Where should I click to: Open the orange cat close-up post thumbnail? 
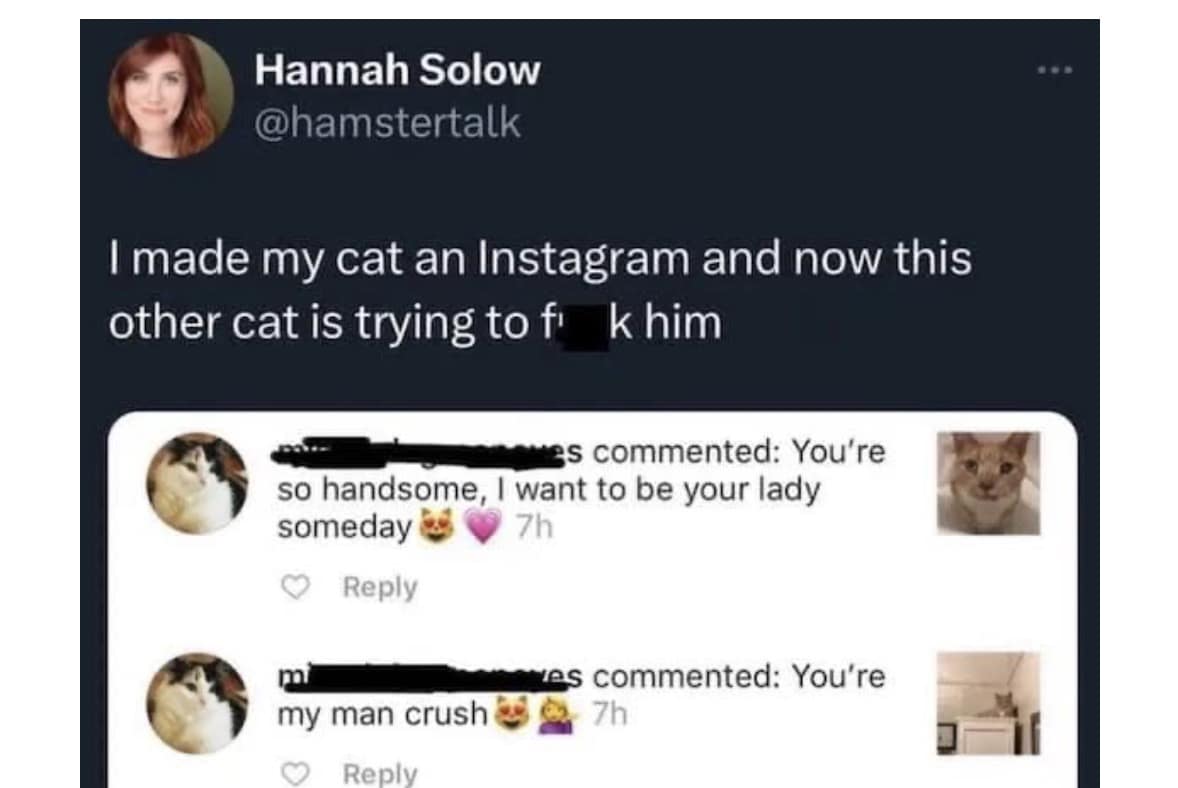click(988, 483)
